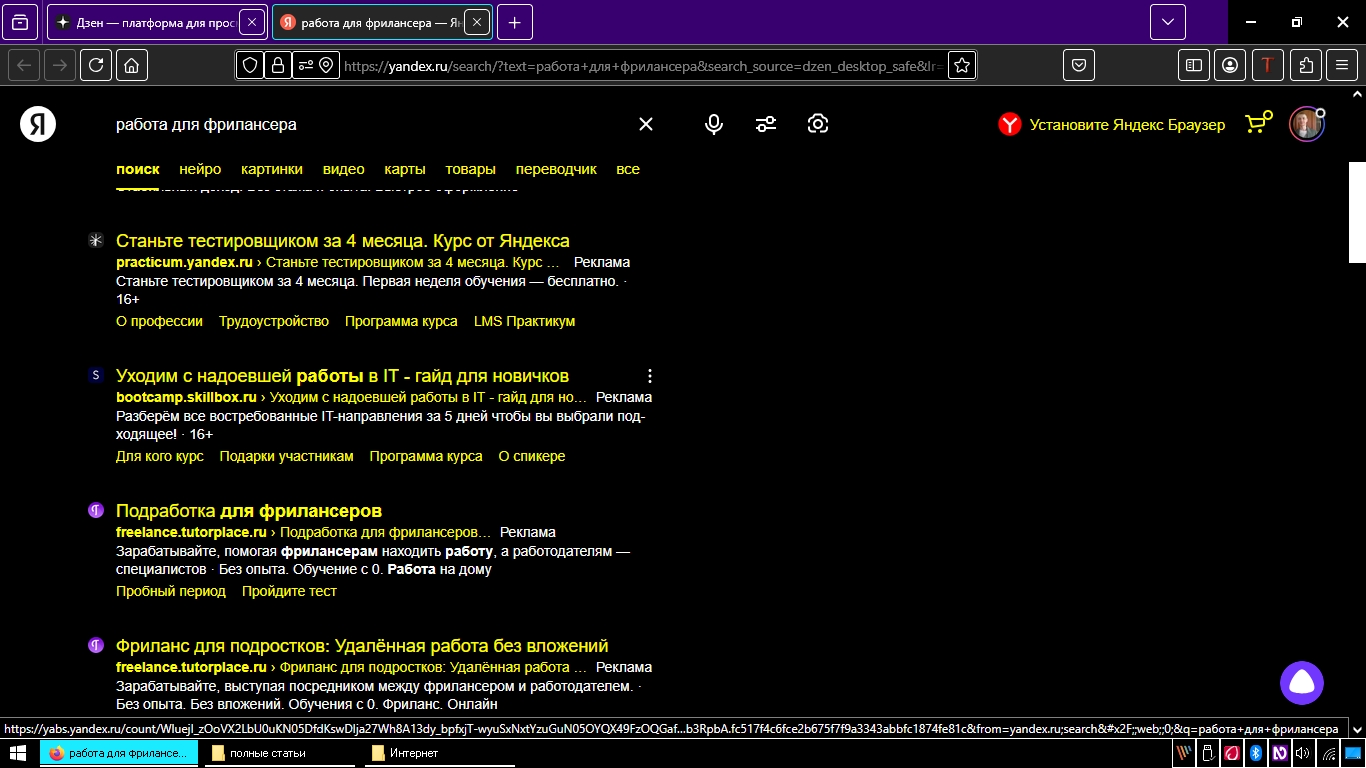Open Фриланс для подростков result title
The image size is (1366, 768).
tap(362, 646)
